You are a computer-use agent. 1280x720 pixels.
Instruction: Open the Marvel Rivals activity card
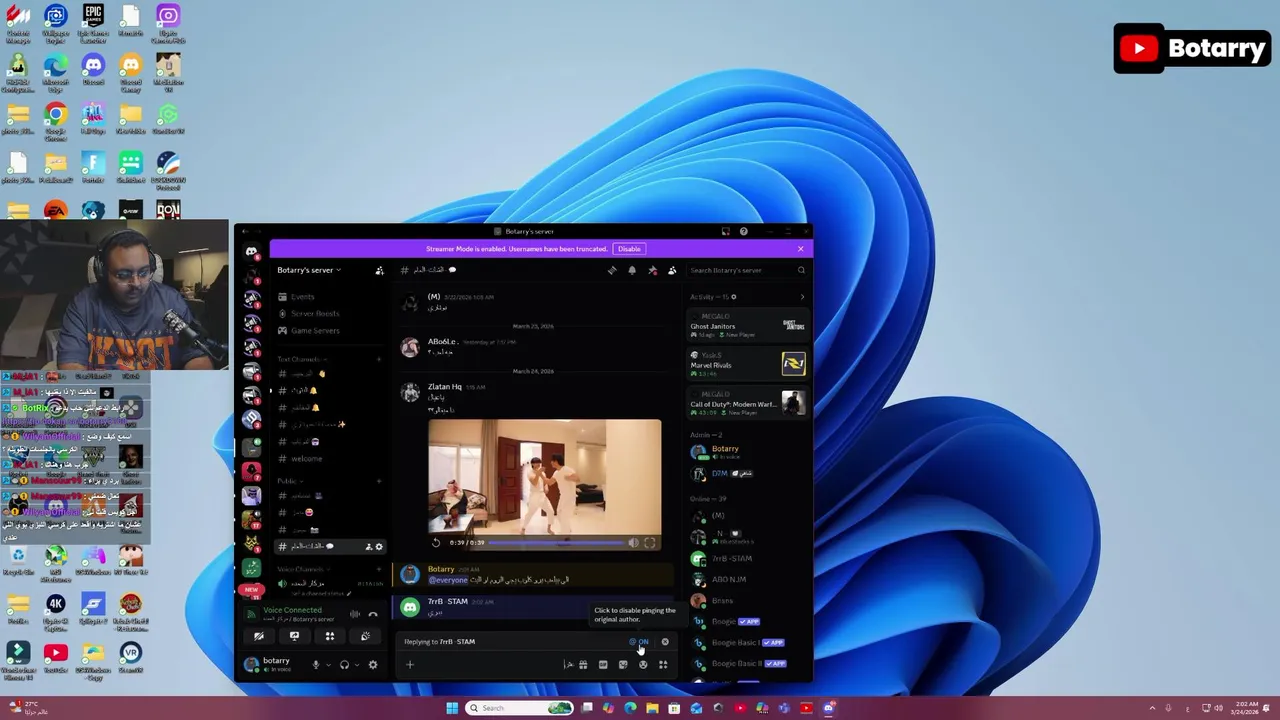coord(747,364)
